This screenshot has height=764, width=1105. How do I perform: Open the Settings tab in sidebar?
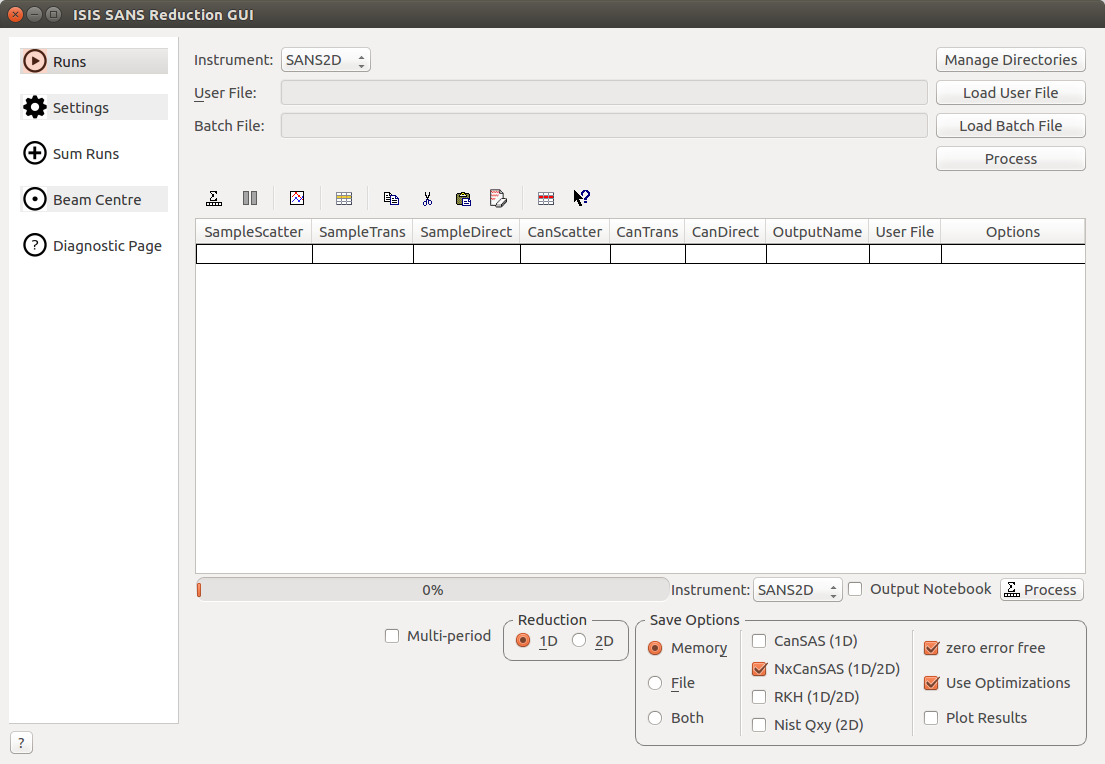(x=94, y=108)
